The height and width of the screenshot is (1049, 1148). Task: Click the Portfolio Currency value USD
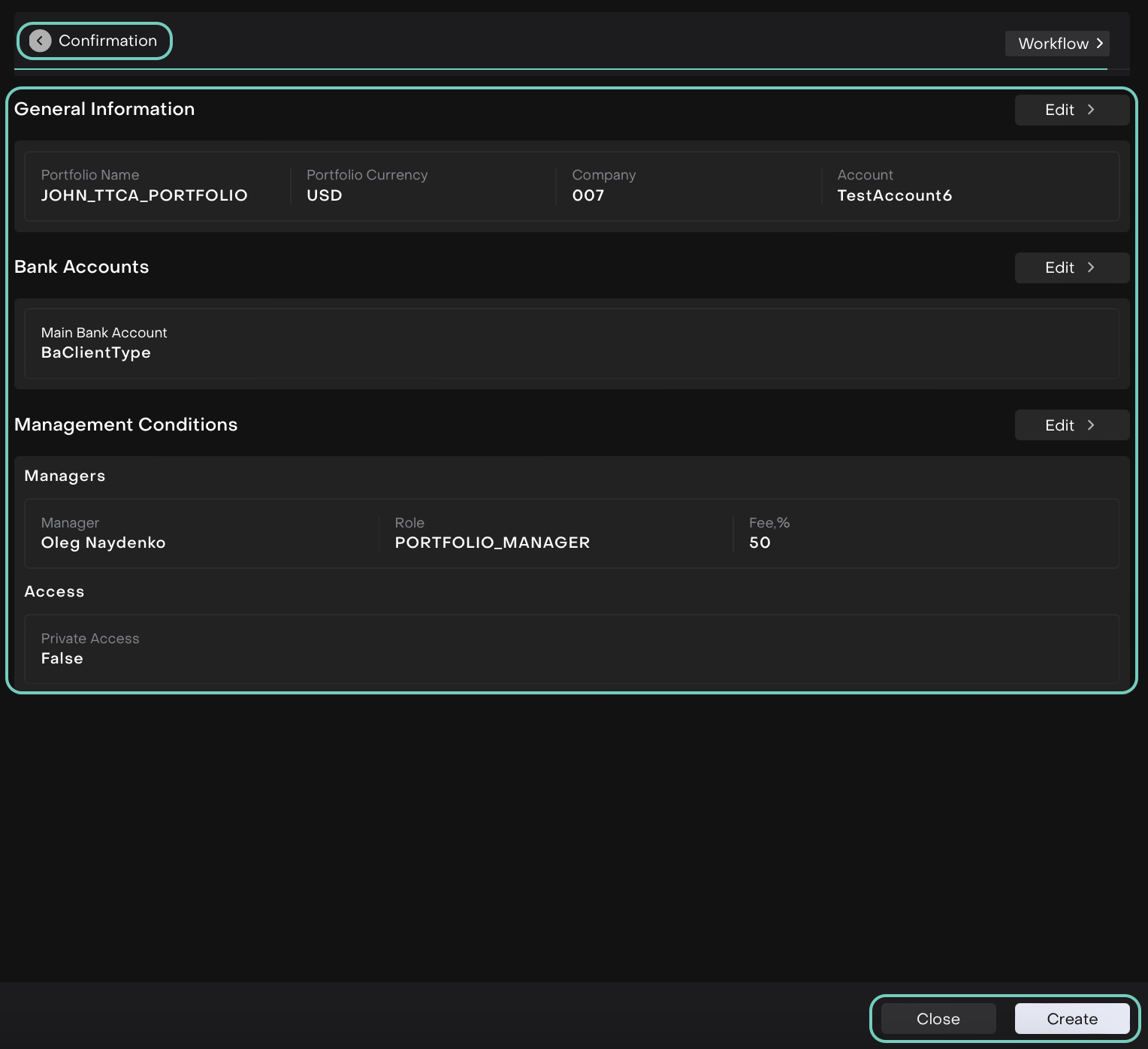point(324,195)
